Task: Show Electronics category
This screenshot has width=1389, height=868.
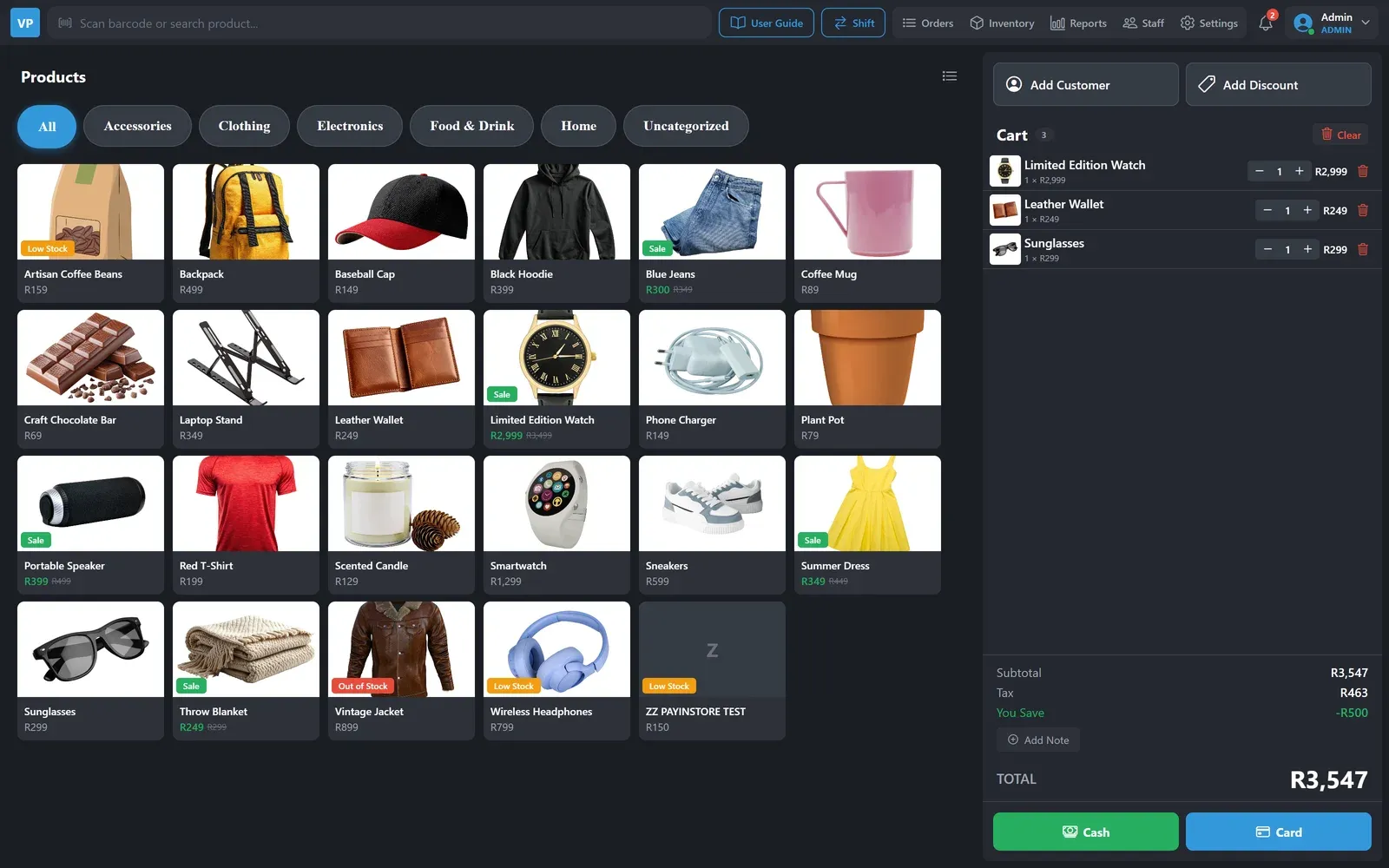Action: (350, 126)
